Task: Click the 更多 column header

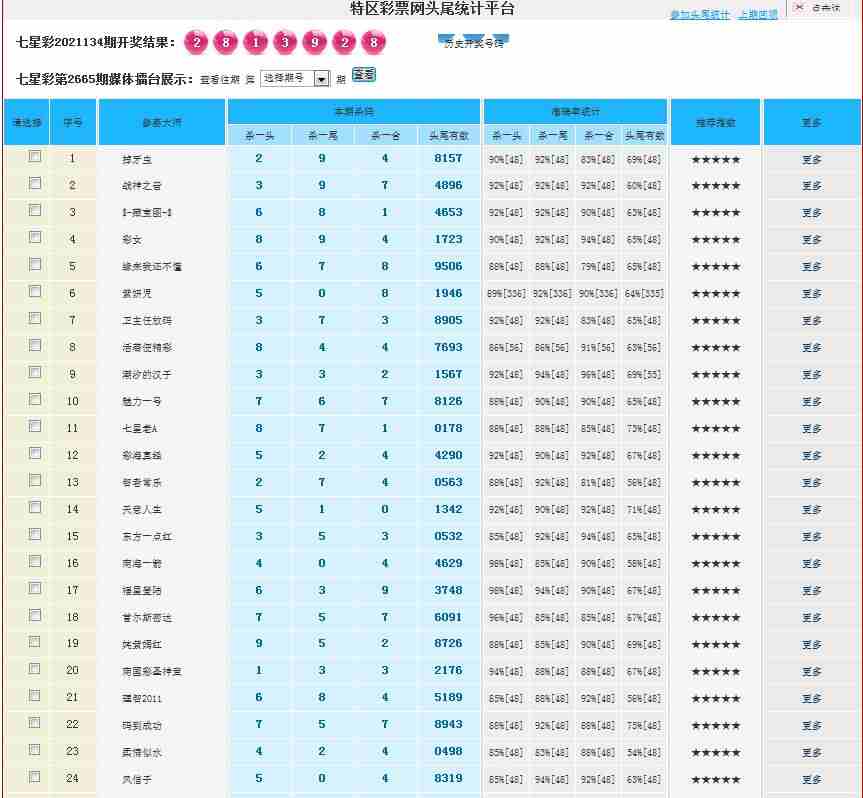Action: pyautogui.click(x=811, y=123)
